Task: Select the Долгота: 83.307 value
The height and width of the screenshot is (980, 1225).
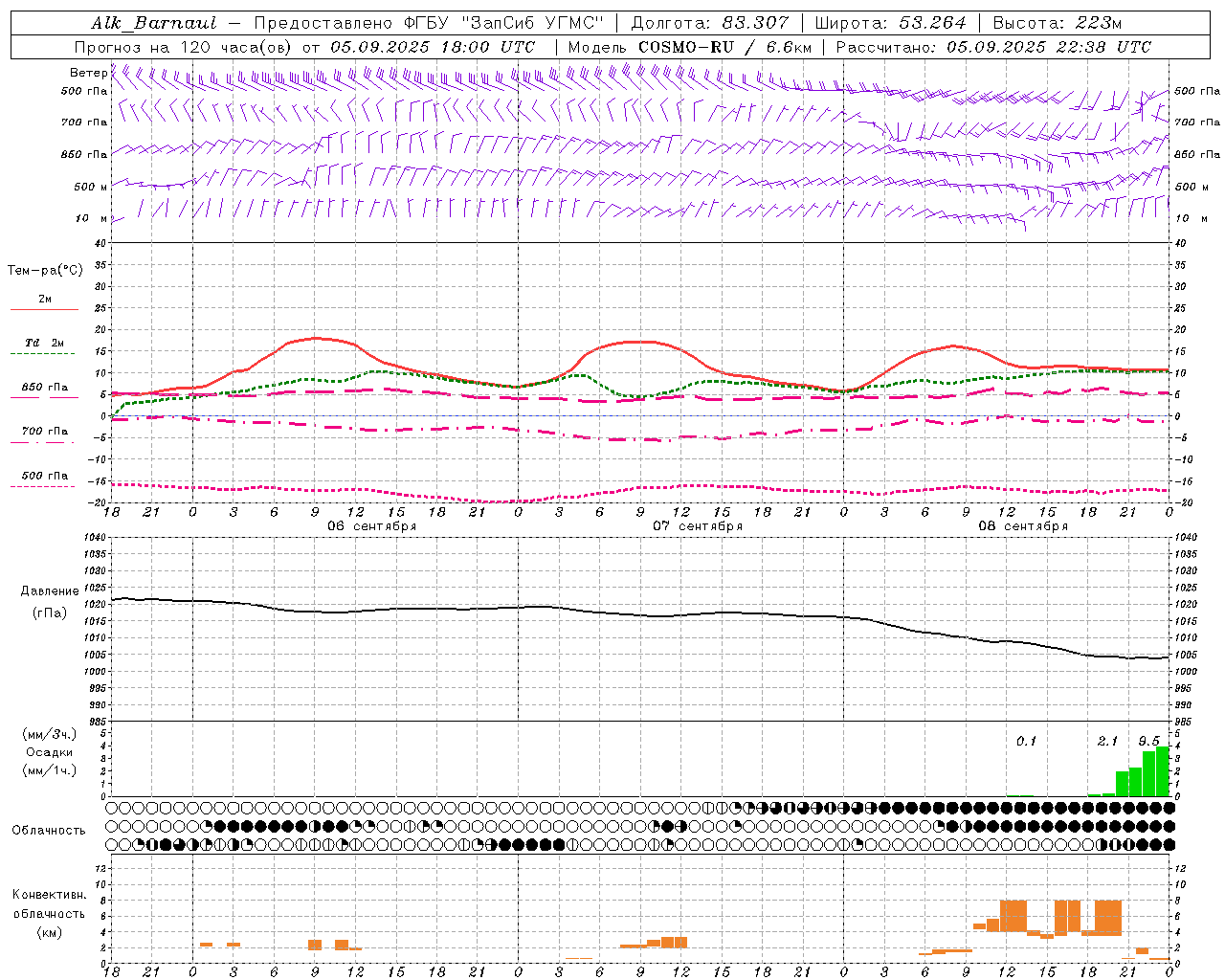Action: 710,23
